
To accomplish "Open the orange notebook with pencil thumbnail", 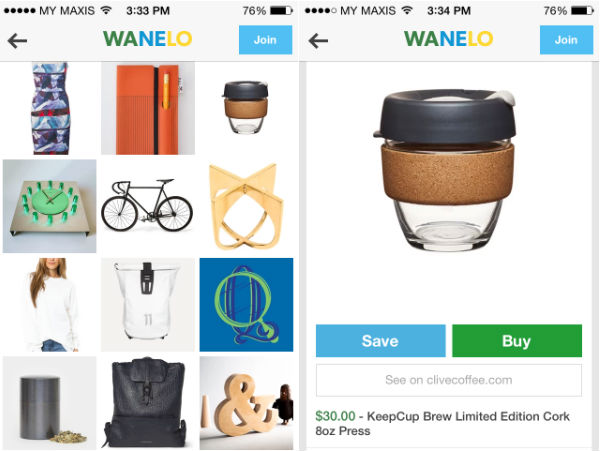I will [x=148, y=108].
